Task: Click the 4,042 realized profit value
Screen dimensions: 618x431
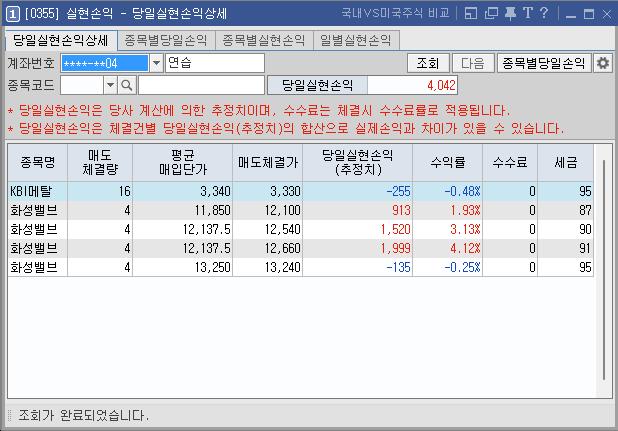Action: (412, 85)
